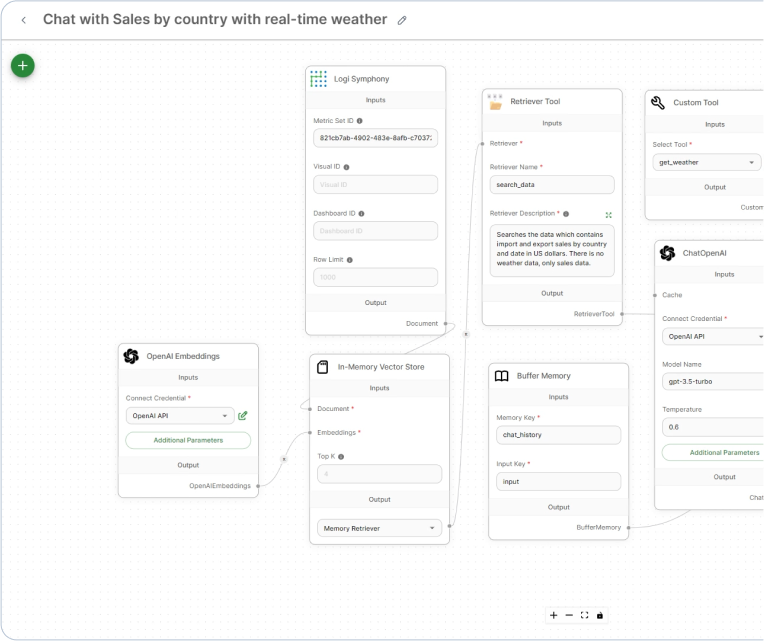Select the In-Memory Vector Store icon

point(323,367)
